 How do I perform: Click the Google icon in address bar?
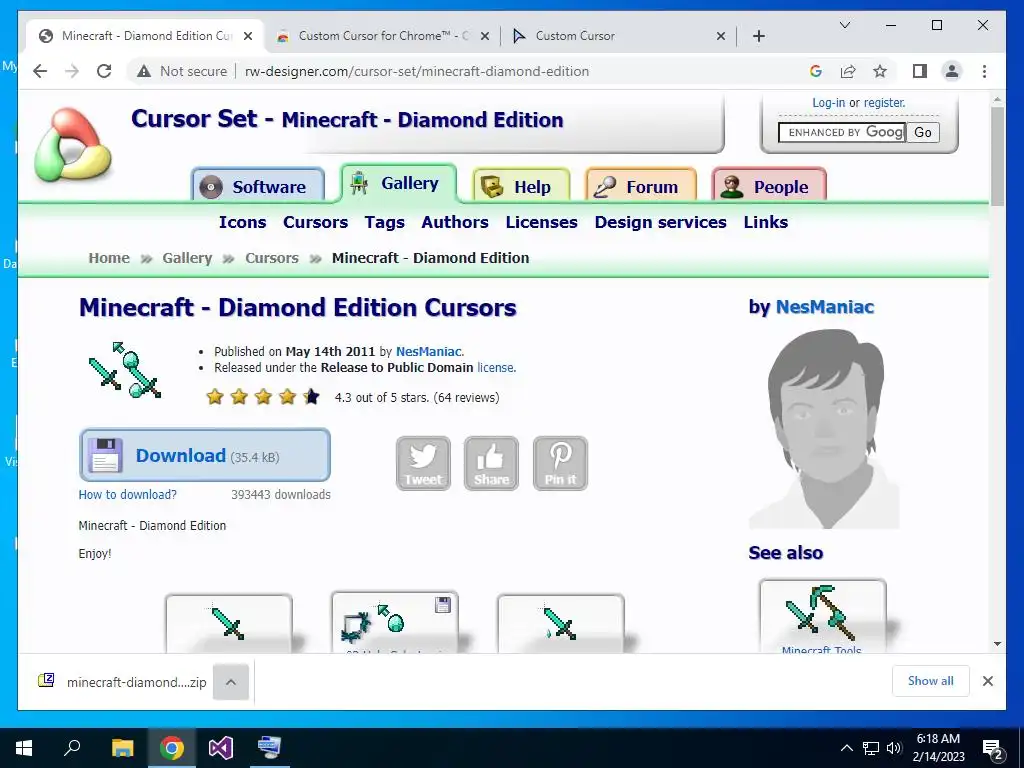(x=816, y=71)
